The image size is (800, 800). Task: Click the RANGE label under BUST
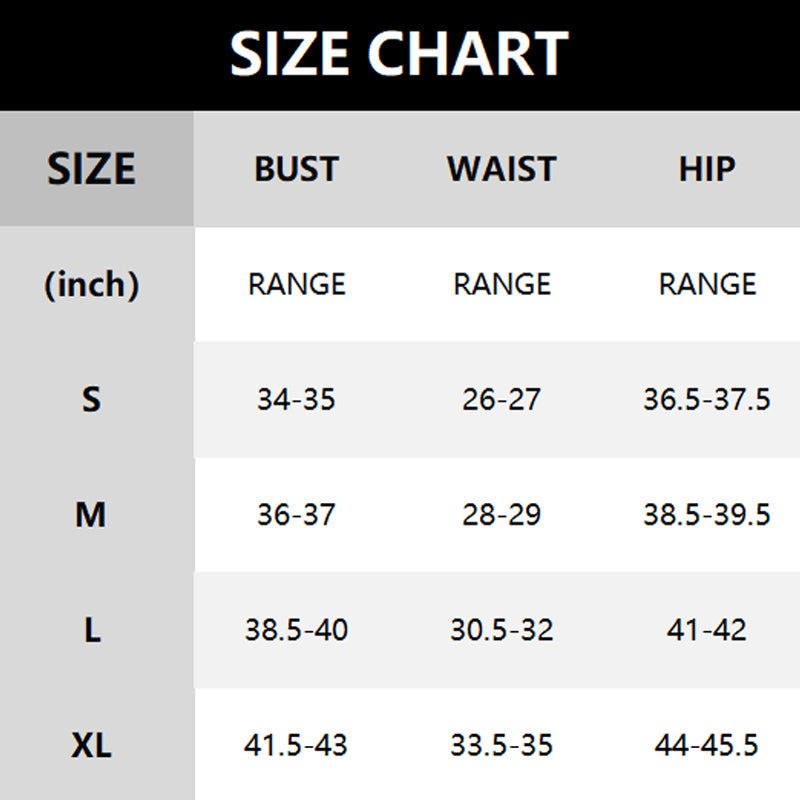point(296,285)
